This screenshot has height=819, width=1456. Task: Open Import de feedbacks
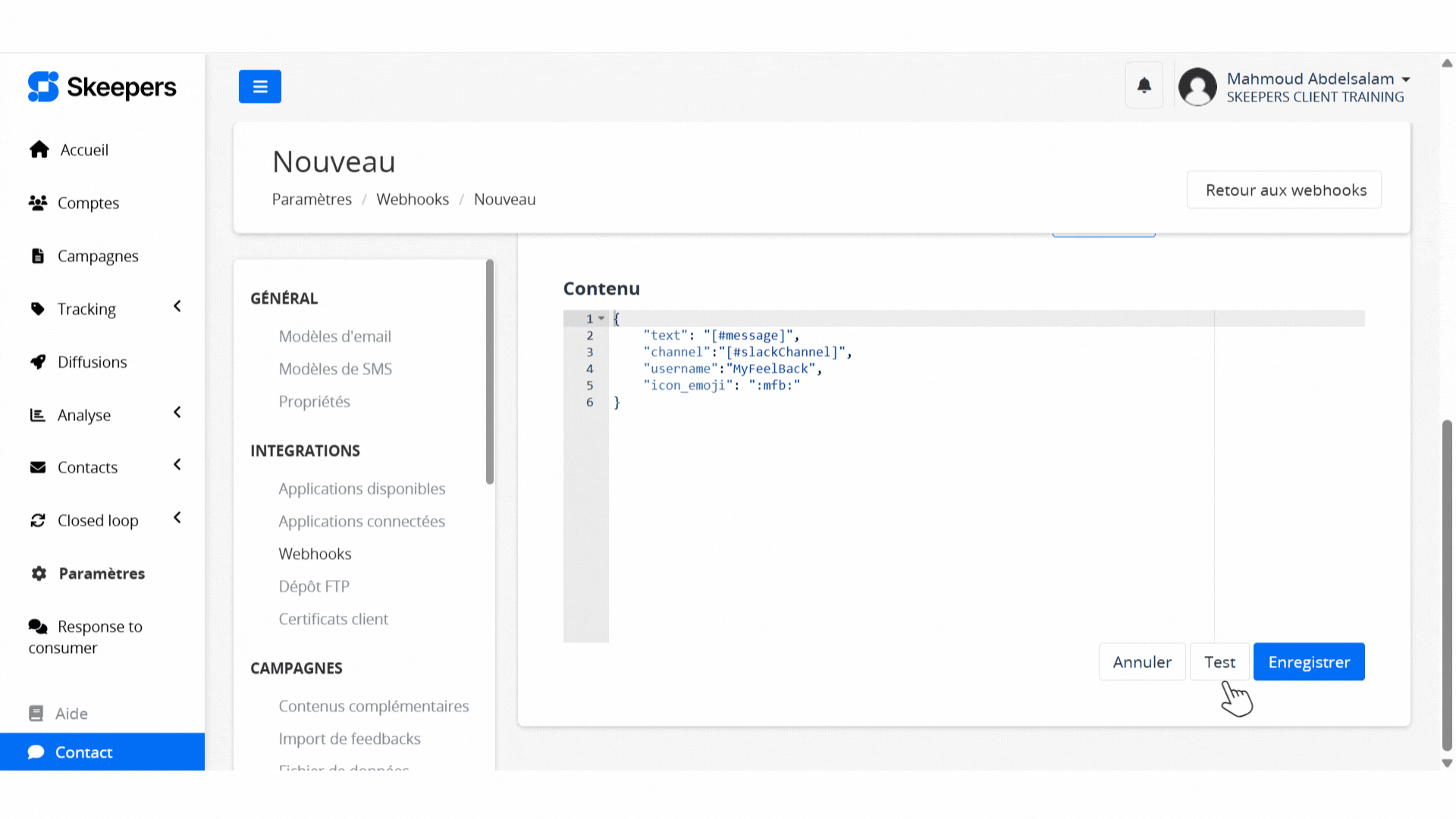click(x=350, y=739)
